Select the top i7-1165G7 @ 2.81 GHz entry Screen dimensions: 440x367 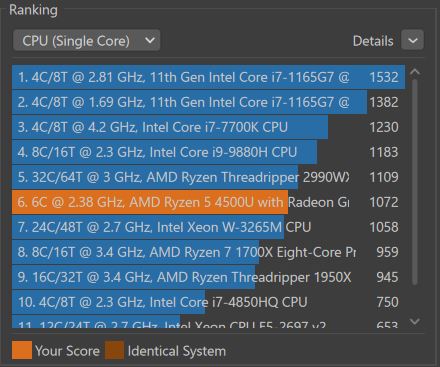209,77
